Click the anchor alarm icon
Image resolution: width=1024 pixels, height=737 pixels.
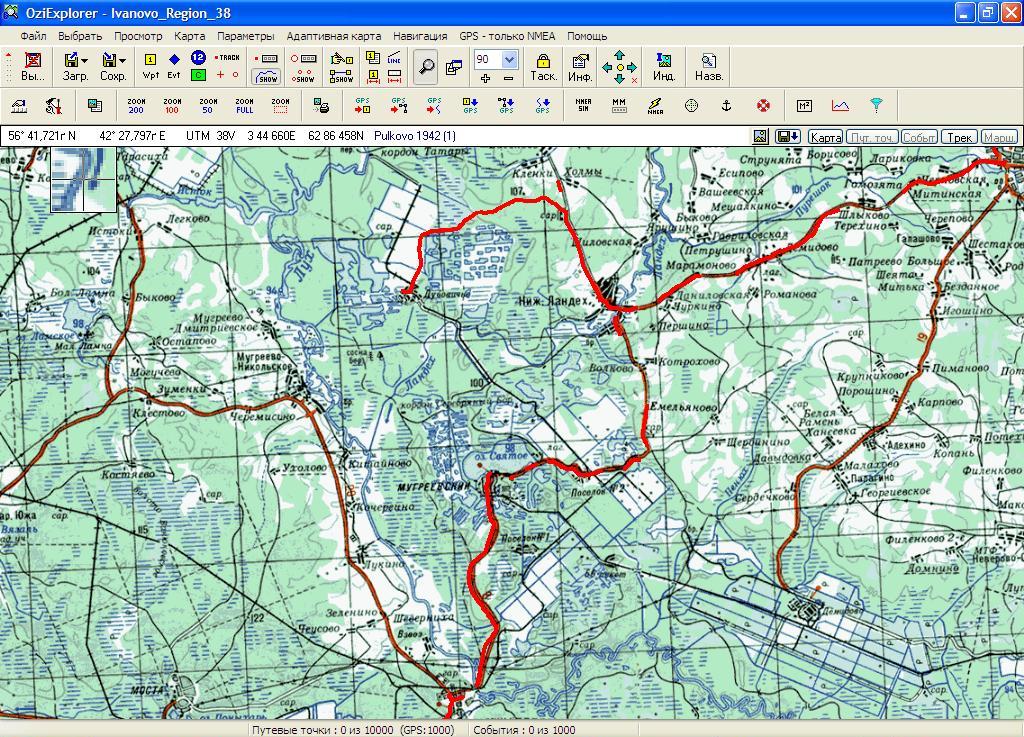click(727, 105)
